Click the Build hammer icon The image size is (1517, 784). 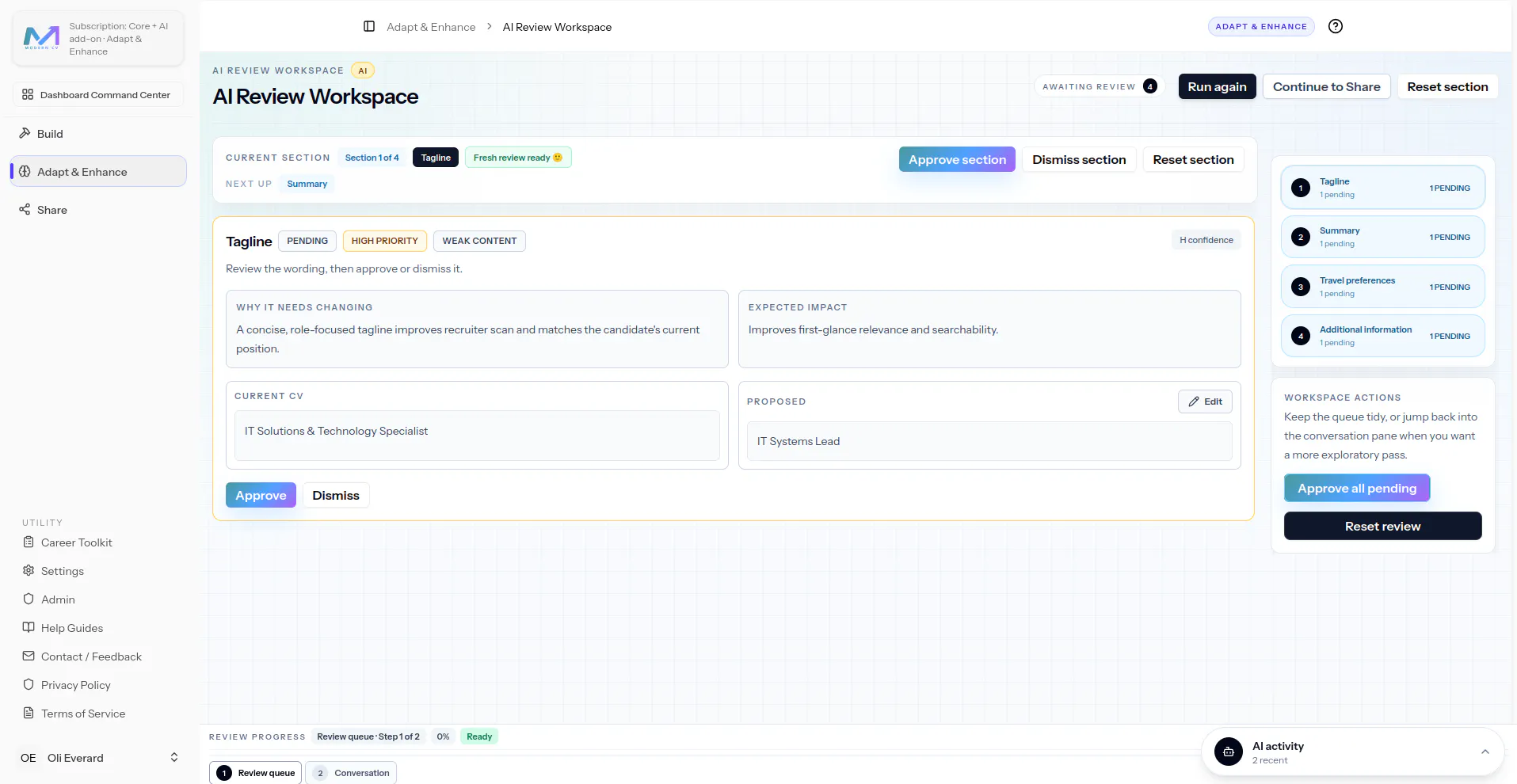click(x=25, y=133)
